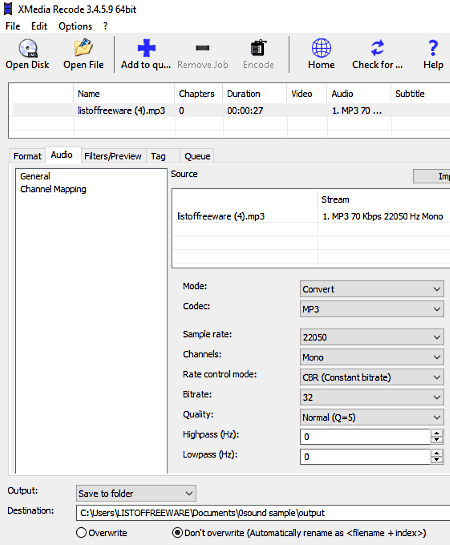Open the Bitrate dropdown showing 32
The width and height of the screenshot is (450, 545).
[372, 397]
